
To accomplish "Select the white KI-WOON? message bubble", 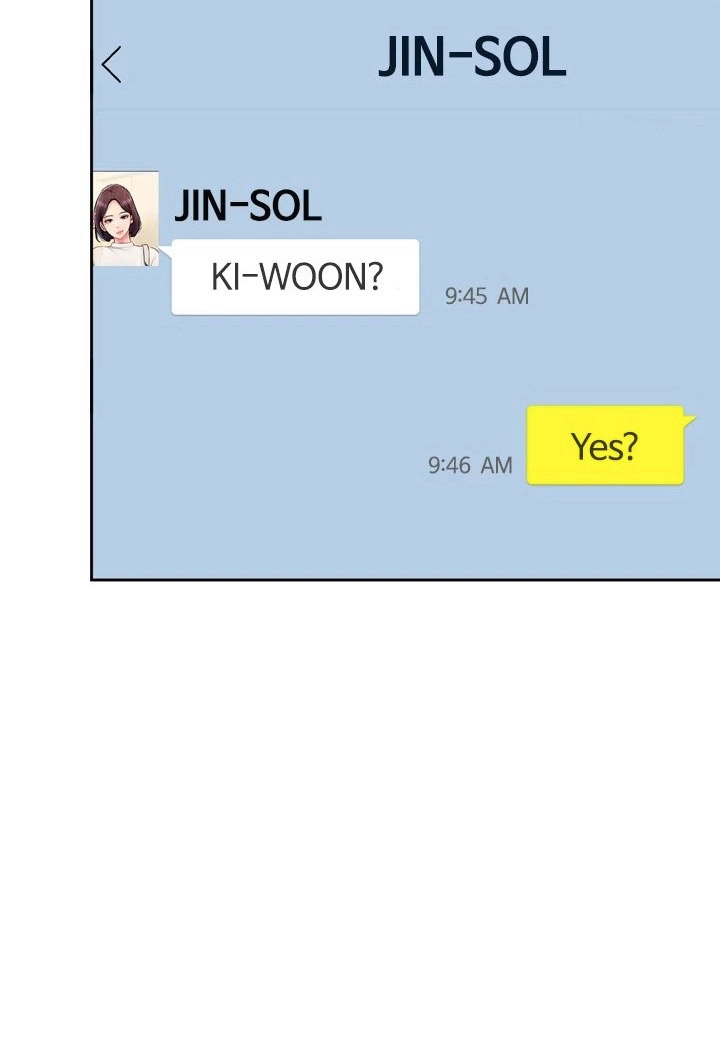I will tap(295, 277).
